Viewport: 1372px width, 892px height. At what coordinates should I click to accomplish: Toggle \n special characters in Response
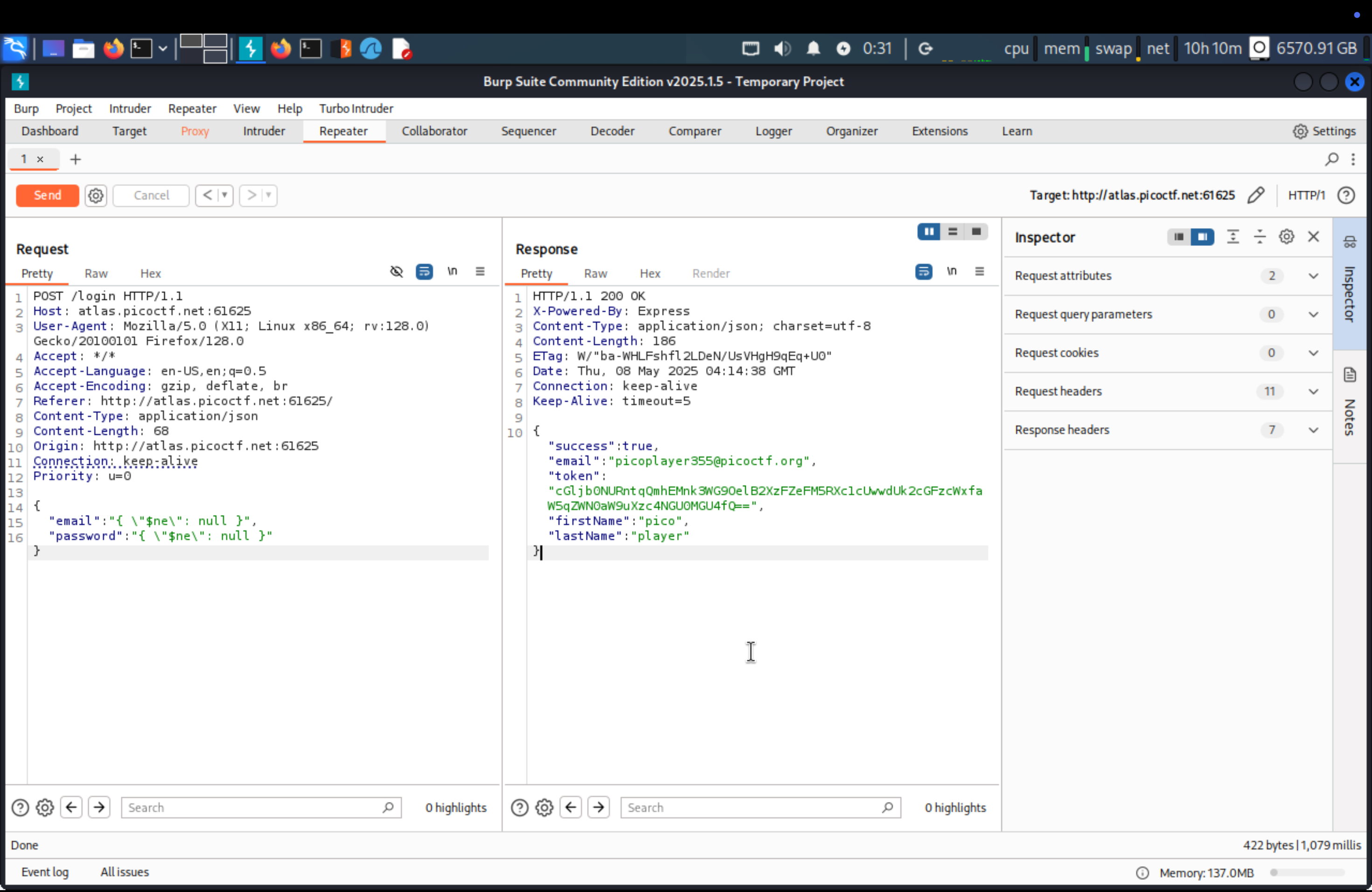point(952,271)
